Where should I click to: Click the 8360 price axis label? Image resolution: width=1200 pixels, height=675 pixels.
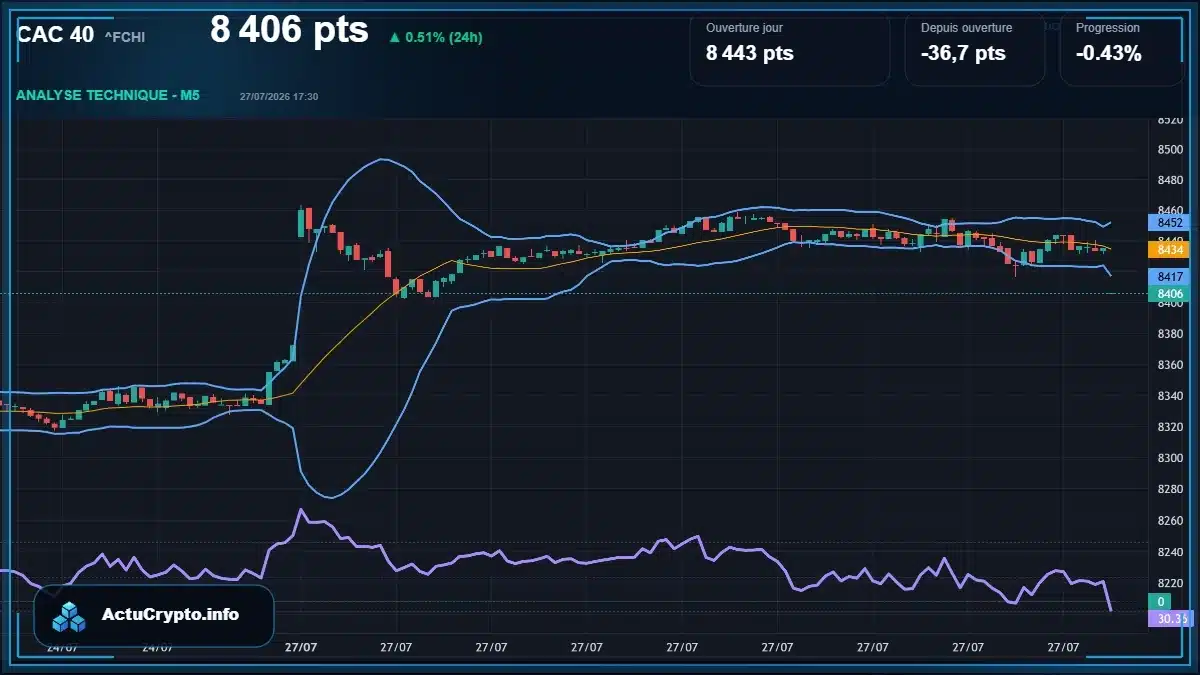pyautogui.click(x=1170, y=365)
